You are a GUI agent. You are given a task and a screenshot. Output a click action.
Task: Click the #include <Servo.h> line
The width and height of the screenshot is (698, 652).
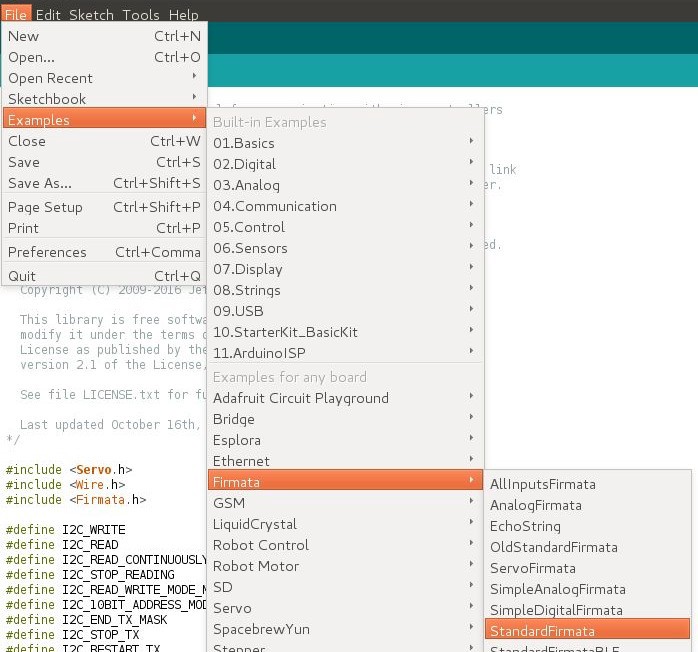coord(69,470)
